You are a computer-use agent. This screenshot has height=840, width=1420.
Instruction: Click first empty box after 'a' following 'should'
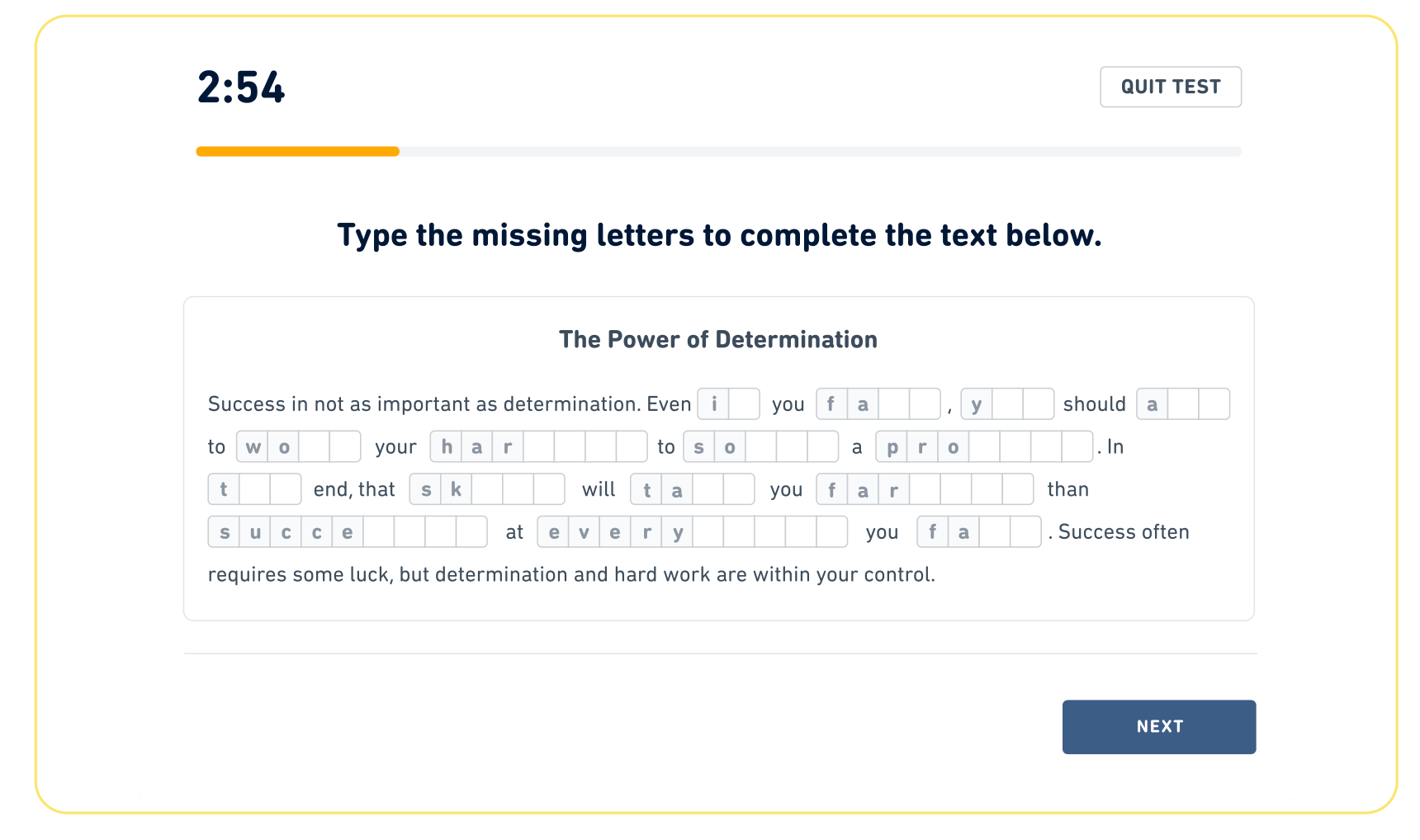pos(1183,404)
